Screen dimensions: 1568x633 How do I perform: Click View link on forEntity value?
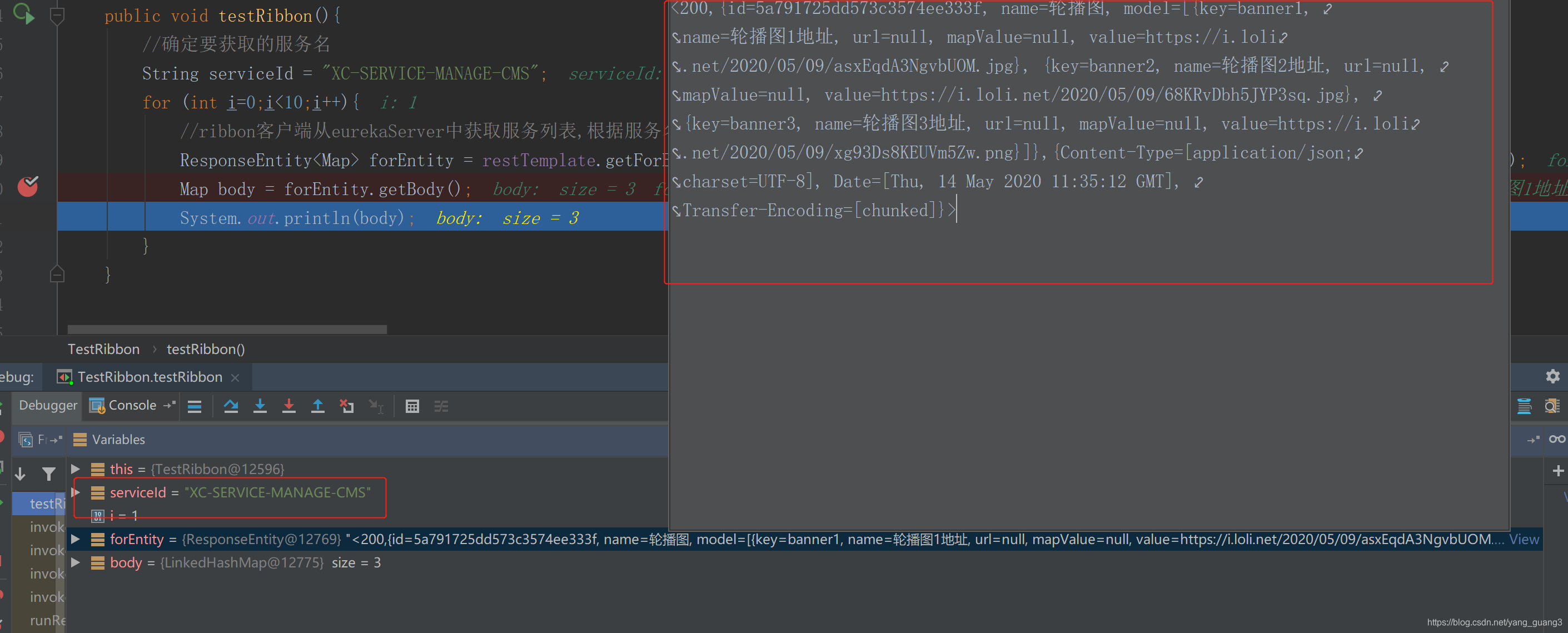pos(1524,540)
